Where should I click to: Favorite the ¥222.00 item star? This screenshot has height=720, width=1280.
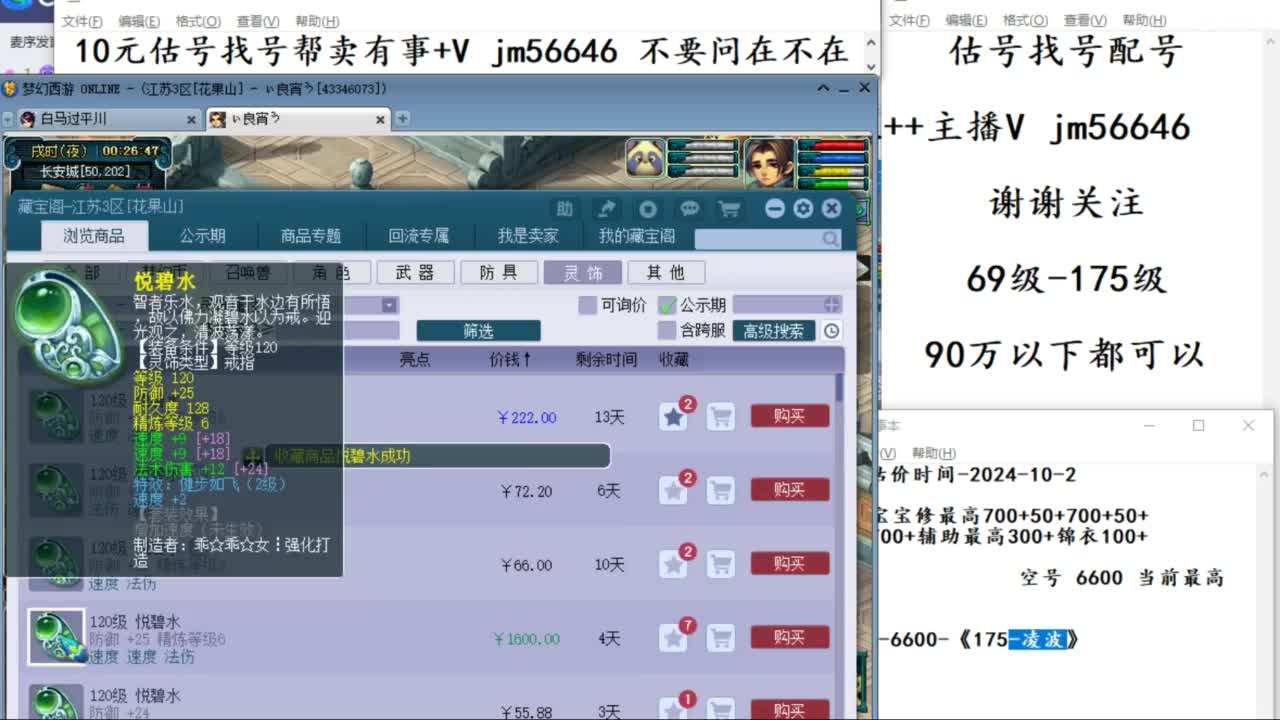[x=674, y=417]
